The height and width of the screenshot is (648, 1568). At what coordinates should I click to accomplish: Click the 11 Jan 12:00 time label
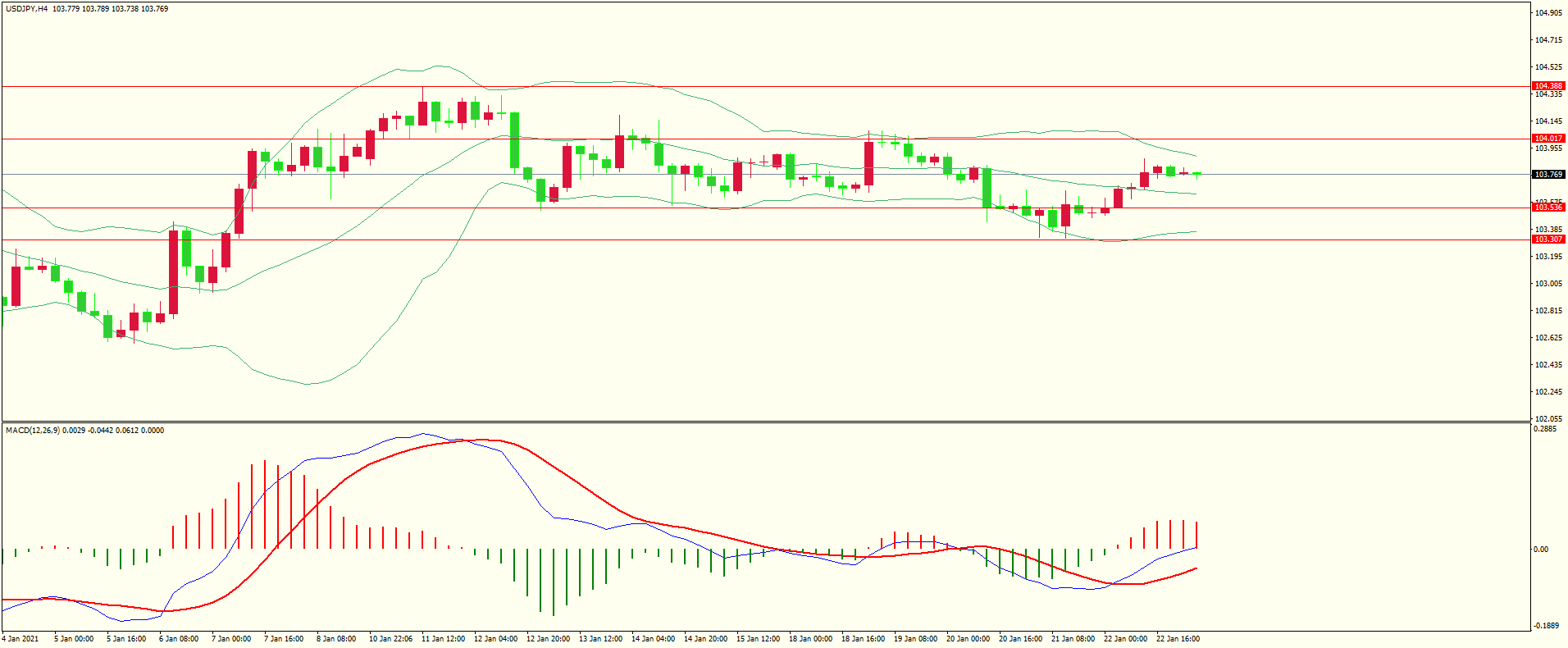pyautogui.click(x=443, y=639)
